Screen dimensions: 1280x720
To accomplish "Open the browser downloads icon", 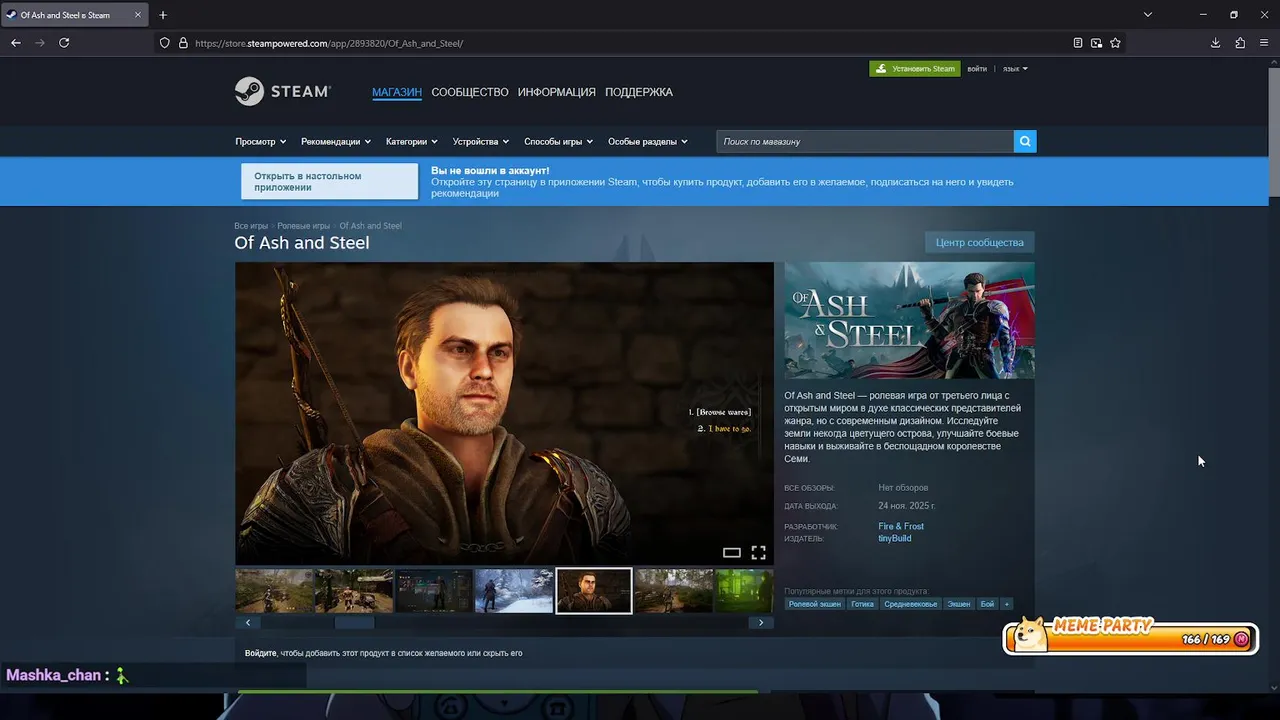I will click(1215, 43).
